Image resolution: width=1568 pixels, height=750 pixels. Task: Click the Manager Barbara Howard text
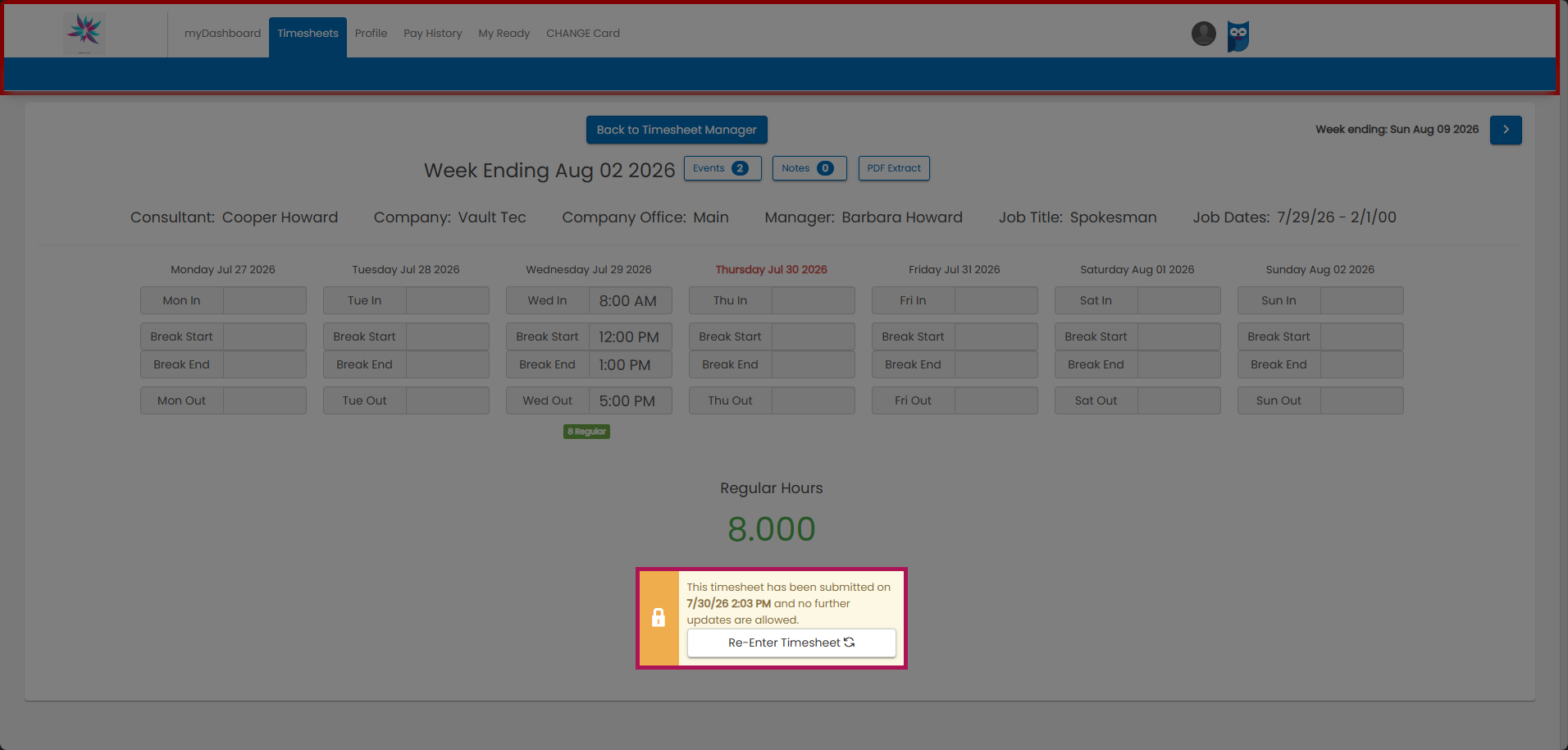tap(864, 217)
